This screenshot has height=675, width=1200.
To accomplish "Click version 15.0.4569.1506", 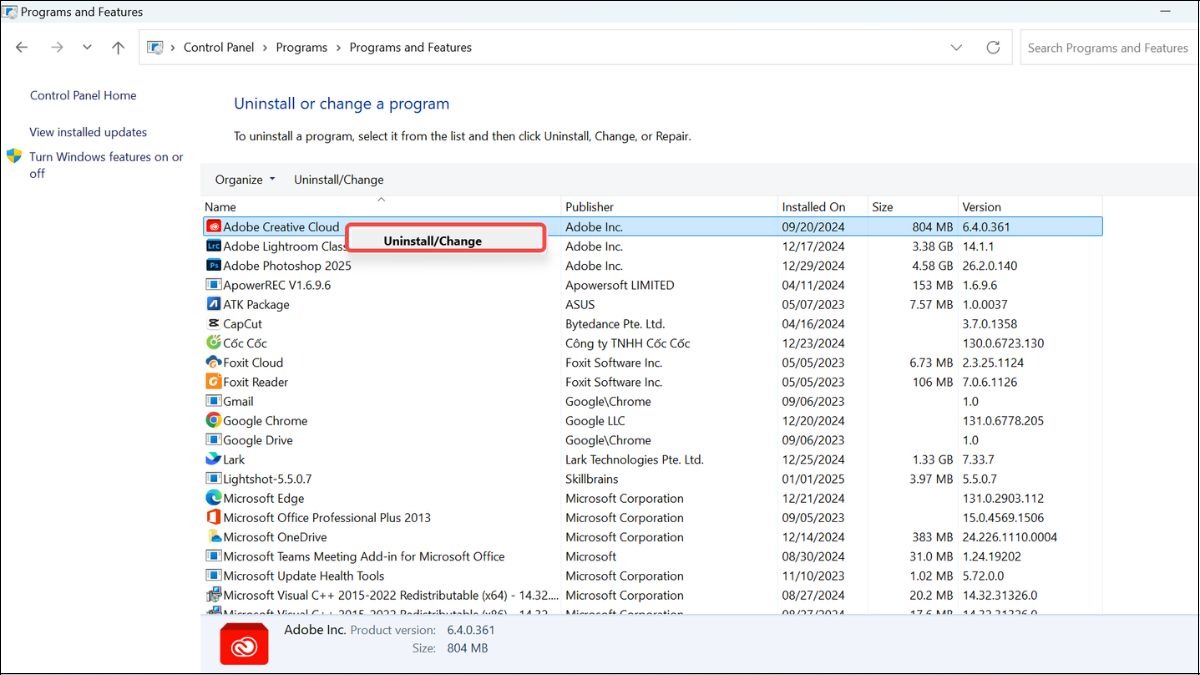I will tap(1004, 518).
